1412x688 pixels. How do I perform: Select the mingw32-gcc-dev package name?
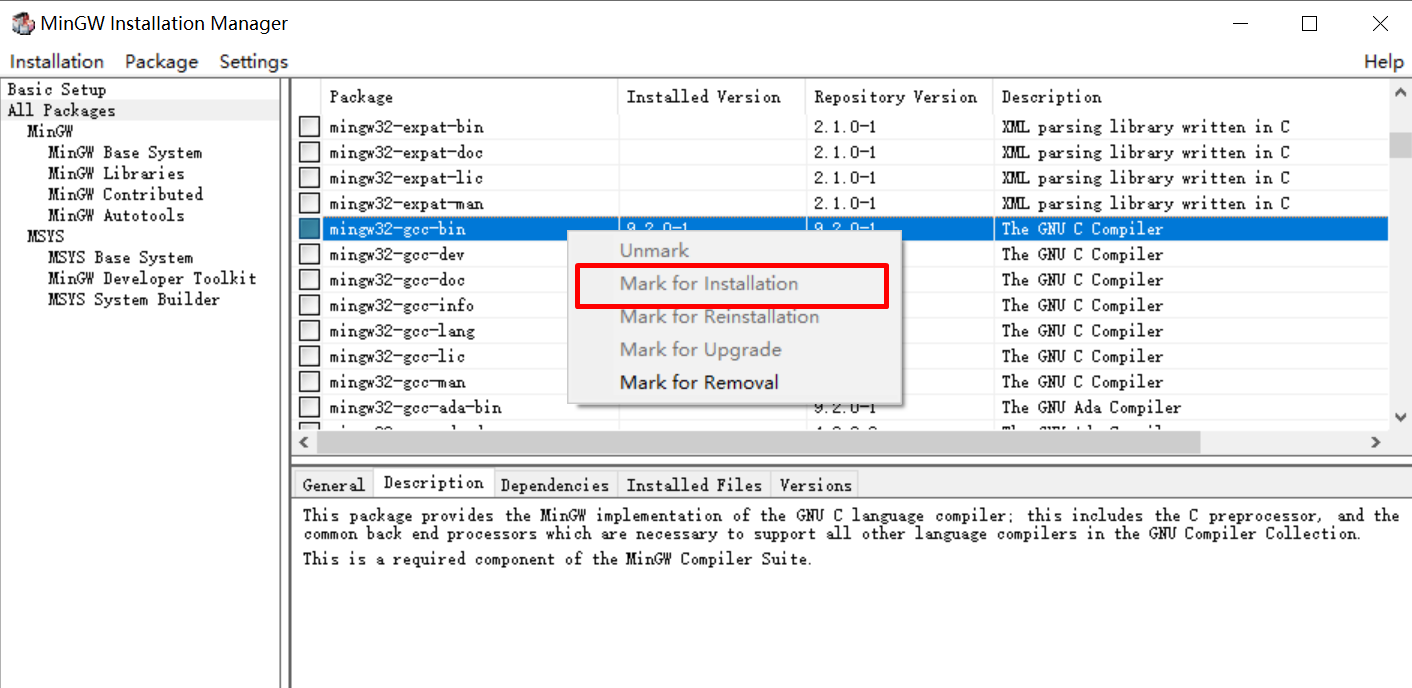pyautogui.click(x=397, y=254)
